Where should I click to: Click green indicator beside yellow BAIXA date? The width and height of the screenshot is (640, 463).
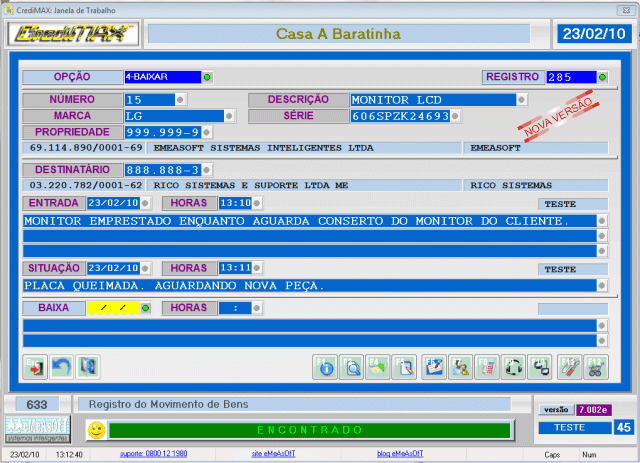point(145,308)
